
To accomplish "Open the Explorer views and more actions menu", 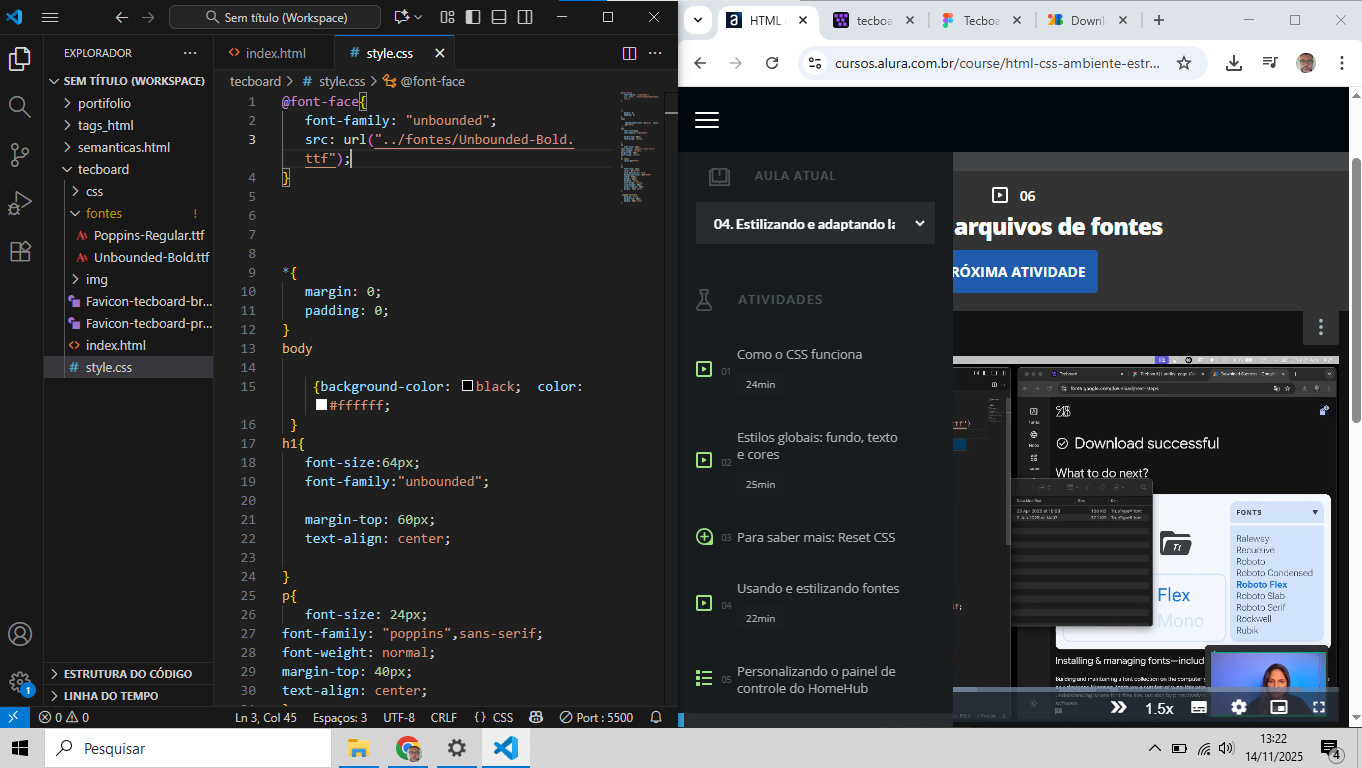I will 190,53.
